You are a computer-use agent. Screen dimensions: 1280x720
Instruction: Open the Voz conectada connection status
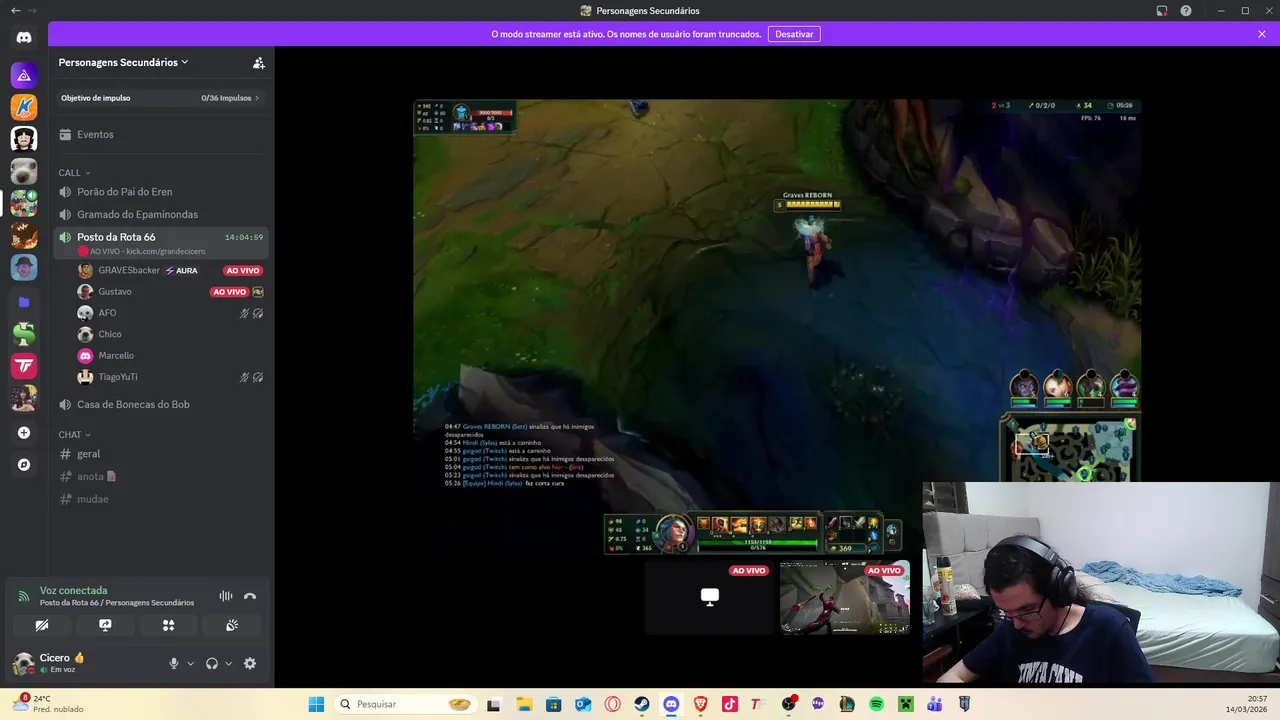tap(73, 590)
